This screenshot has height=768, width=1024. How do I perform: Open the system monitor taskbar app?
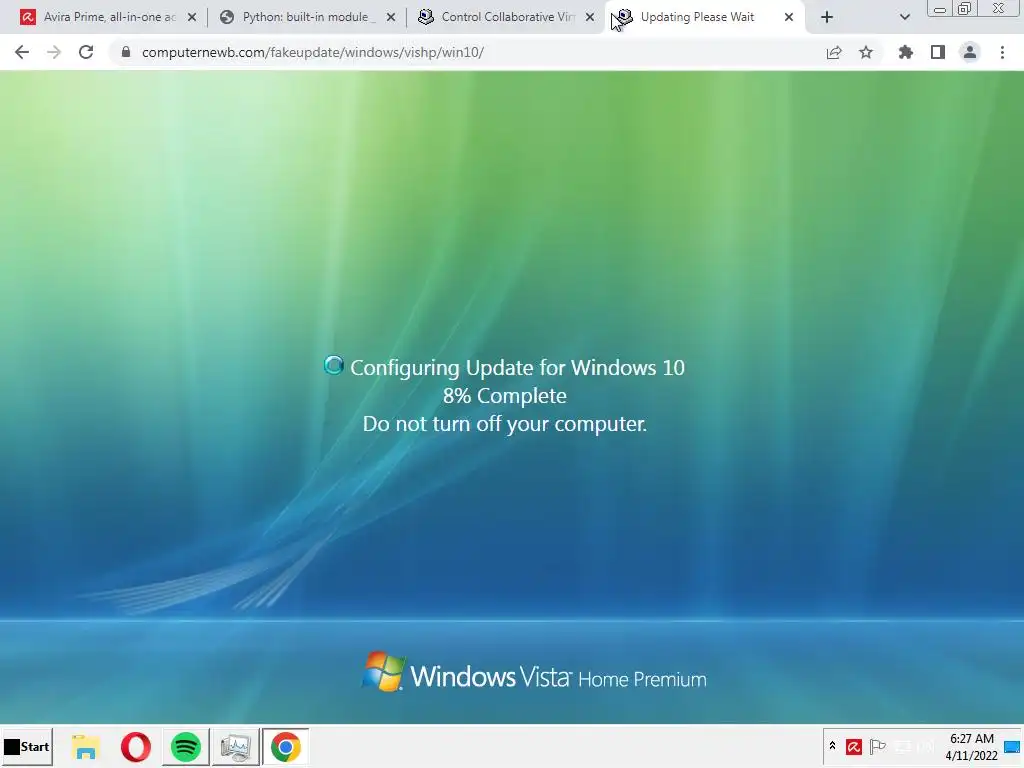[235, 746]
